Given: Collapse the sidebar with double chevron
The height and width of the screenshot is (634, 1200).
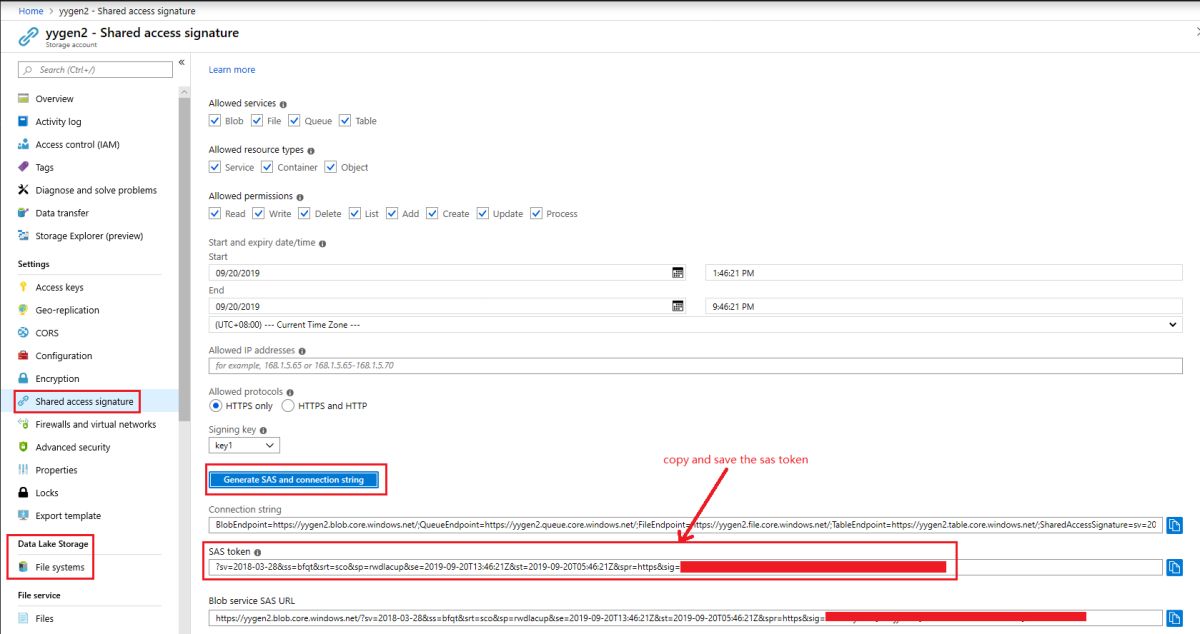Looking at the screenshot, I should tap(181, 62).
